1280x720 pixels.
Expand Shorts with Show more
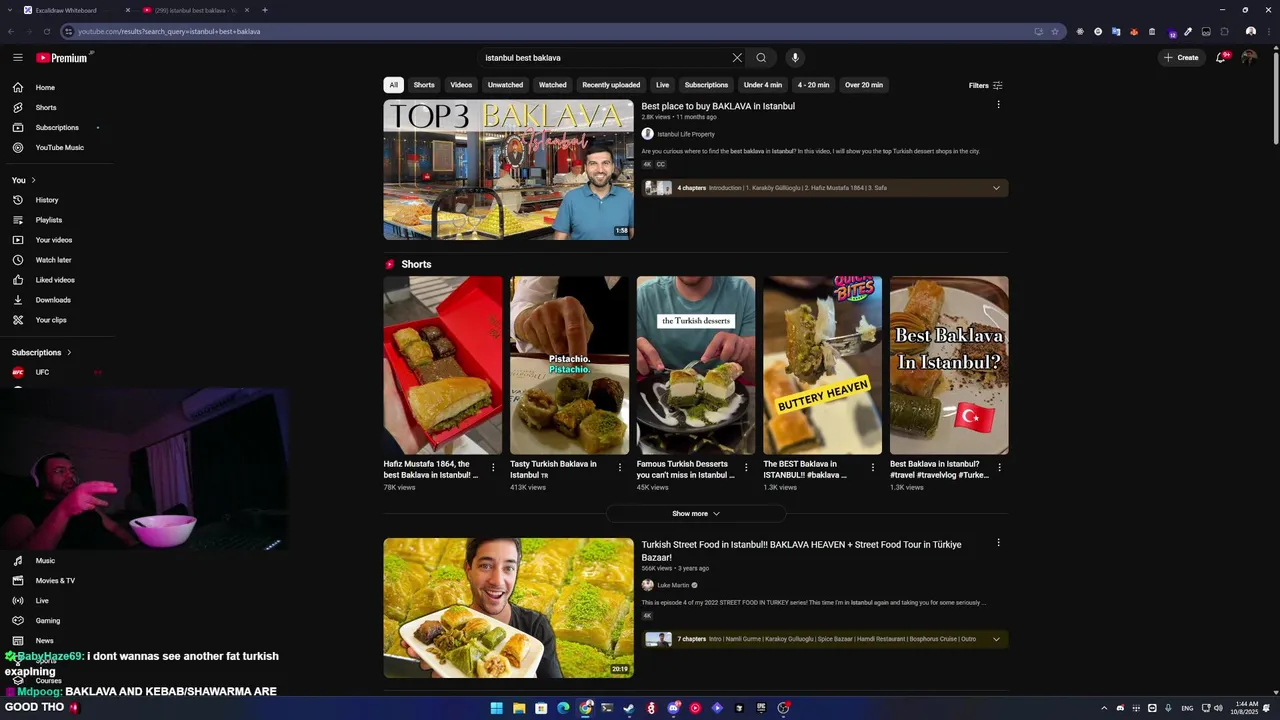(696, 513)
